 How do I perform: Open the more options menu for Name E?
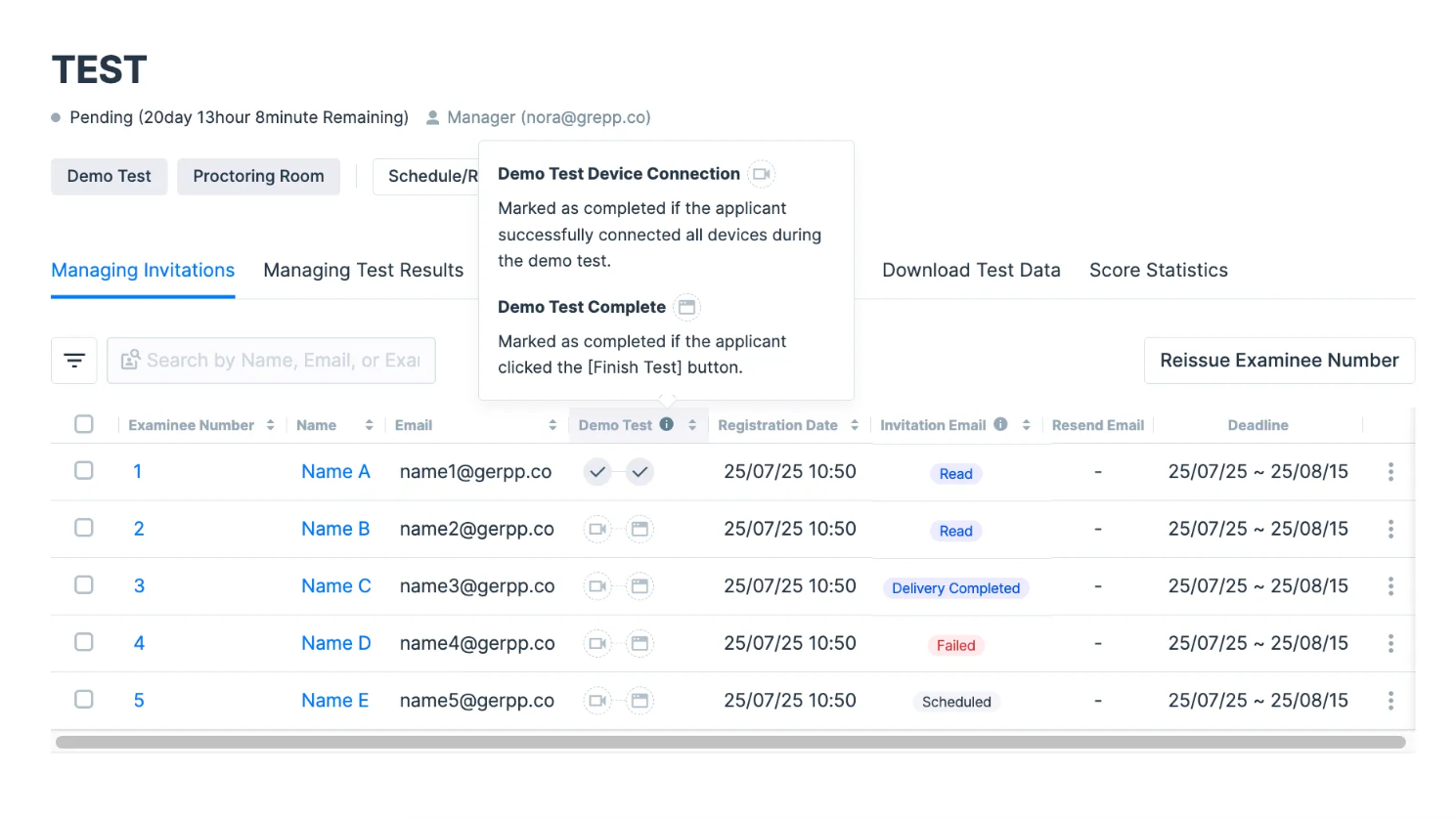point(1390,701)
